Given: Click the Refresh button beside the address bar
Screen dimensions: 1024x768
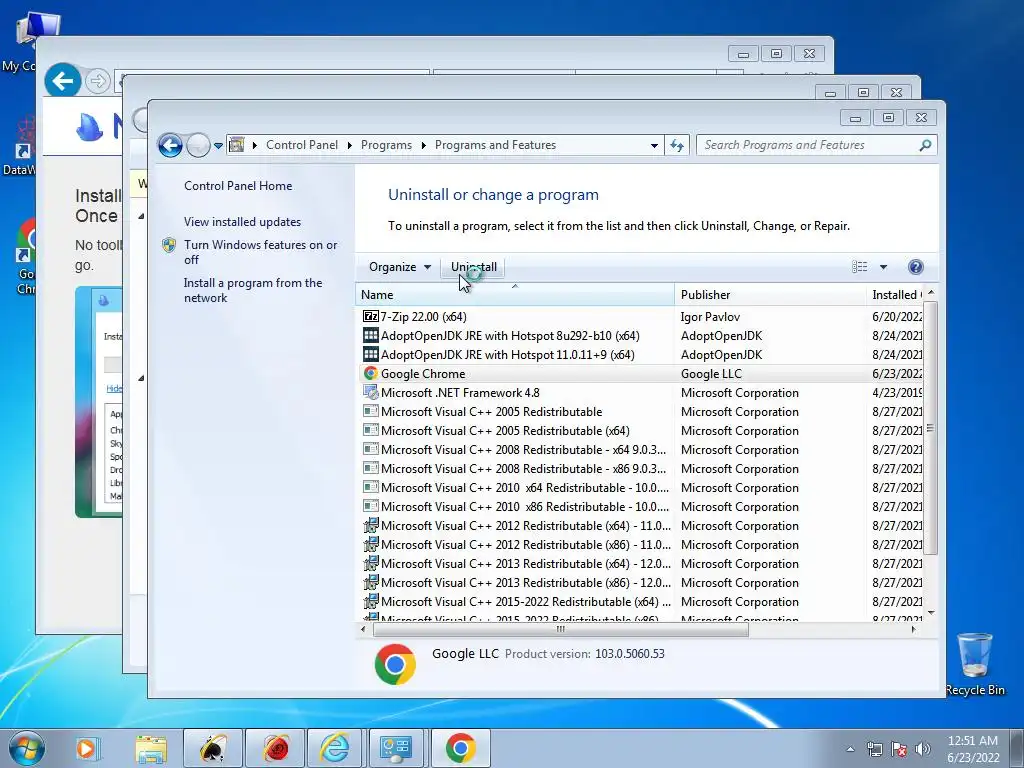Looking at the screenshot, I should [677, 145].
